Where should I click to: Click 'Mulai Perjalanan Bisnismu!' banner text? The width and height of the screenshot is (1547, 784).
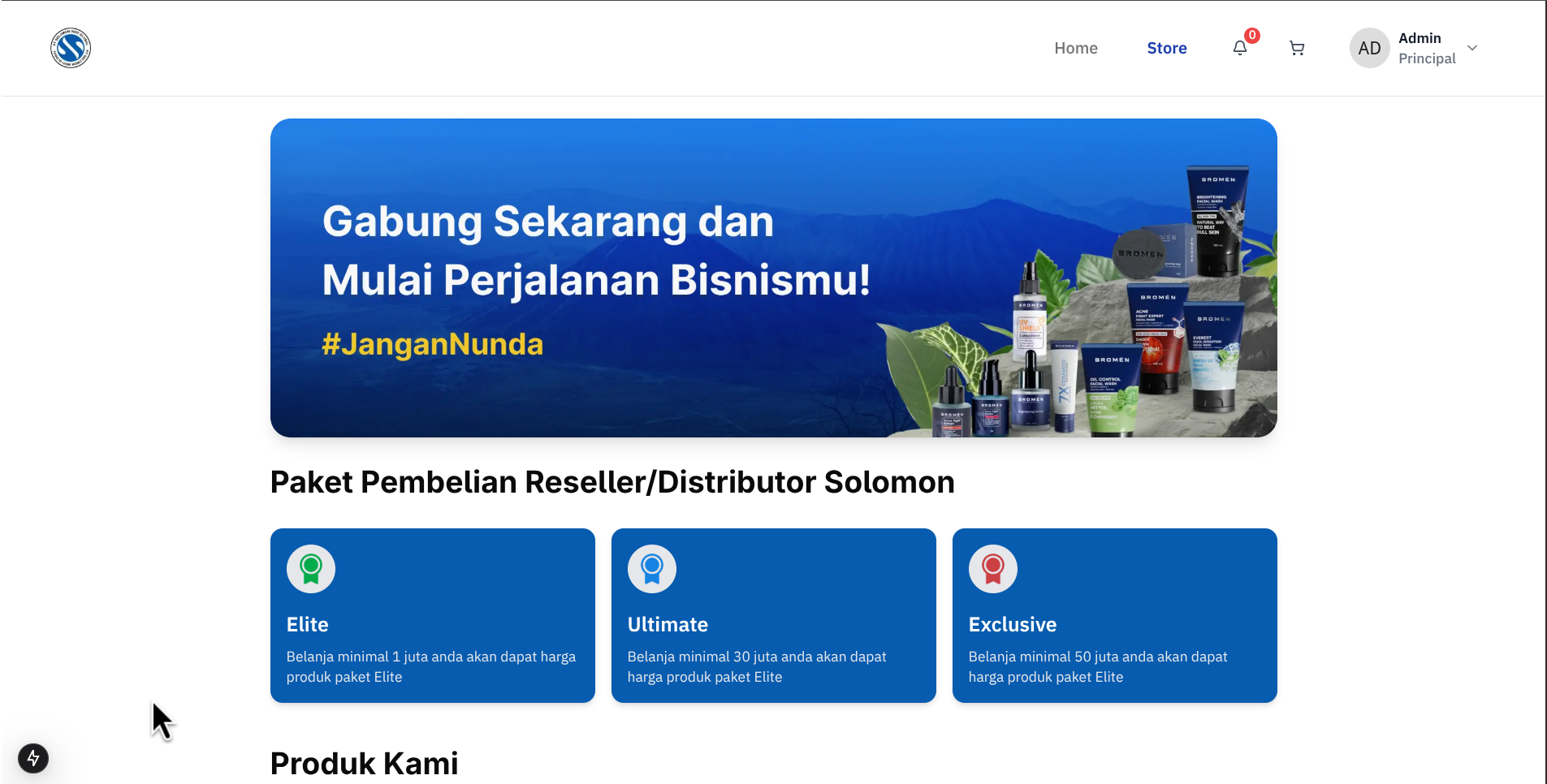coord(596,280)
